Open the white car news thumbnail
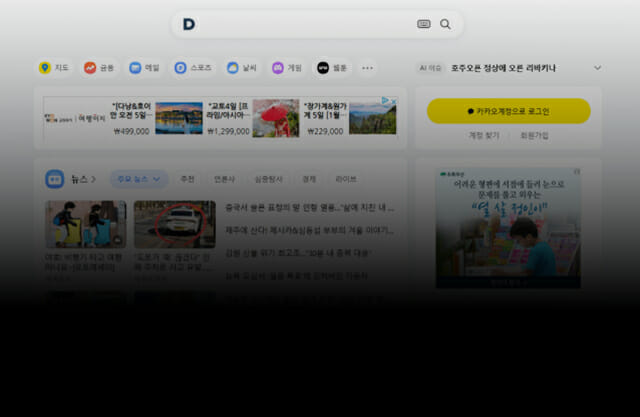The width and height of the screenshot is (640, 417). [x=175, y=224]
